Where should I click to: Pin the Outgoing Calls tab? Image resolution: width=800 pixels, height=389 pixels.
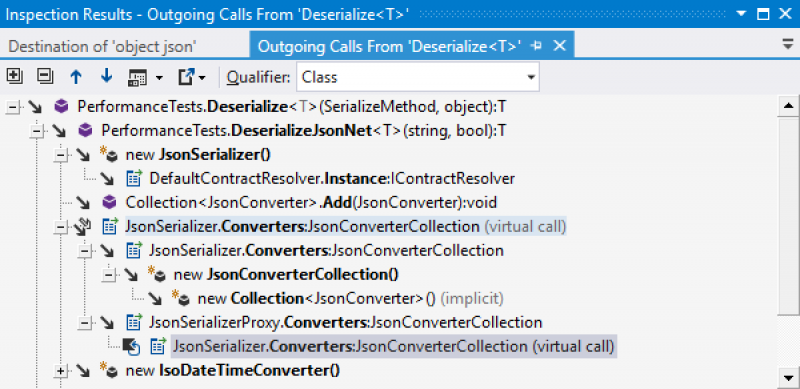536,46
